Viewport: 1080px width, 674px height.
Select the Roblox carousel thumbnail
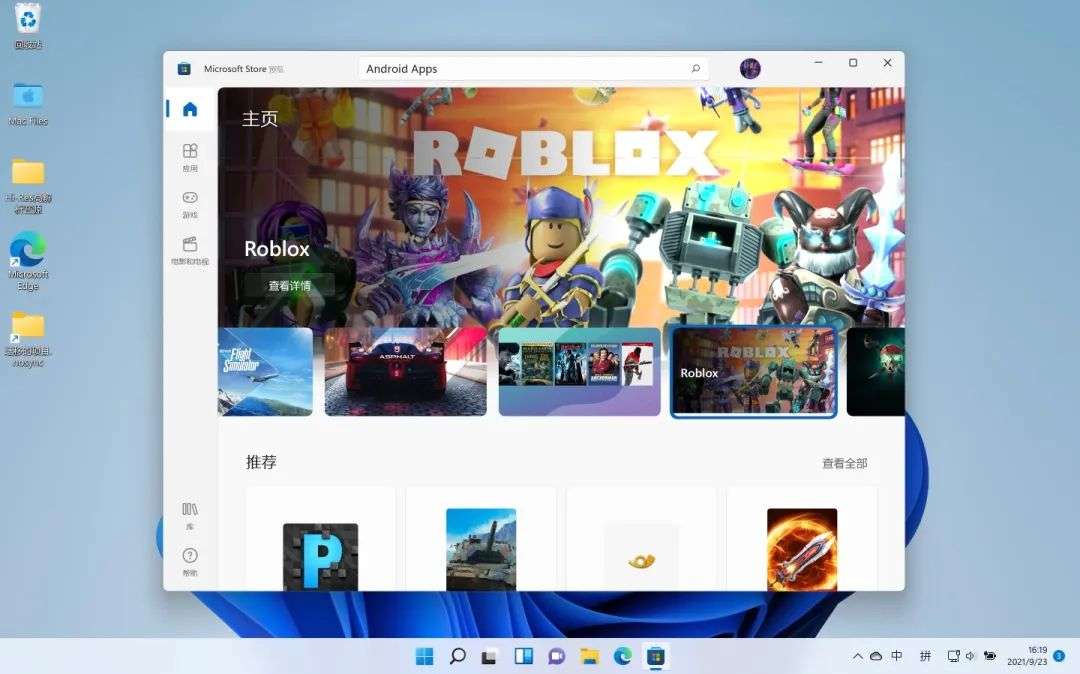tap(754, 372)
